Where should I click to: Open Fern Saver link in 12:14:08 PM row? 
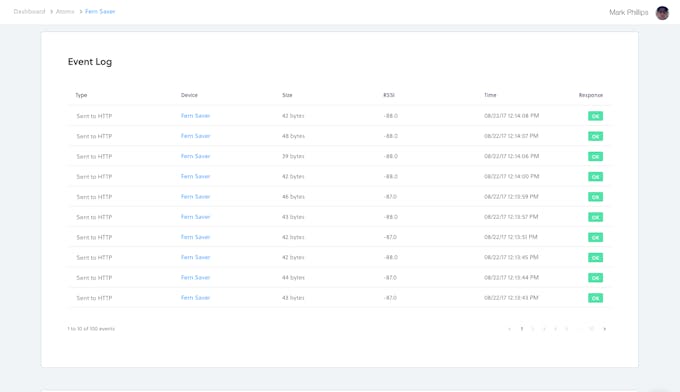point(195,116)
